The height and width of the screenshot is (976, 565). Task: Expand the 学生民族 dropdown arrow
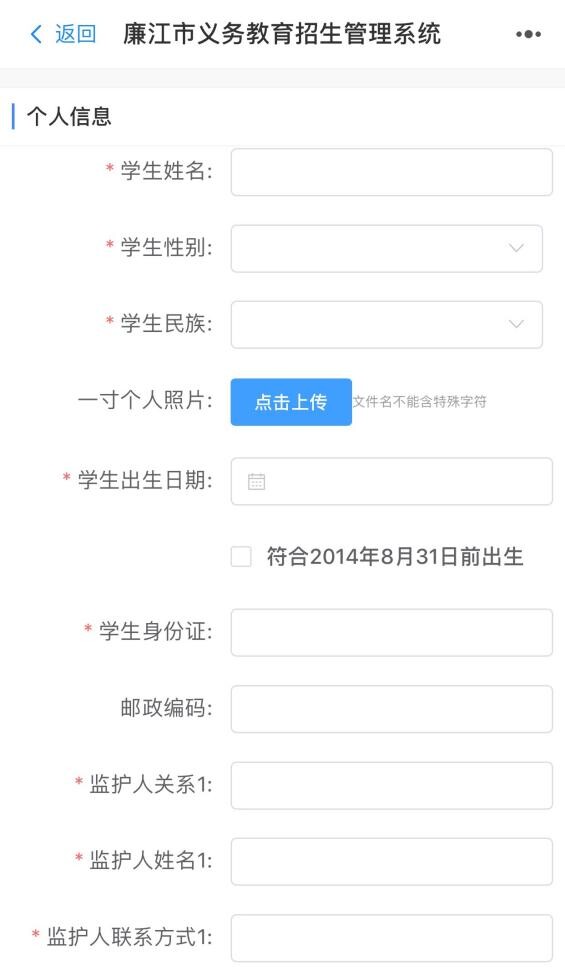point(516,324)
